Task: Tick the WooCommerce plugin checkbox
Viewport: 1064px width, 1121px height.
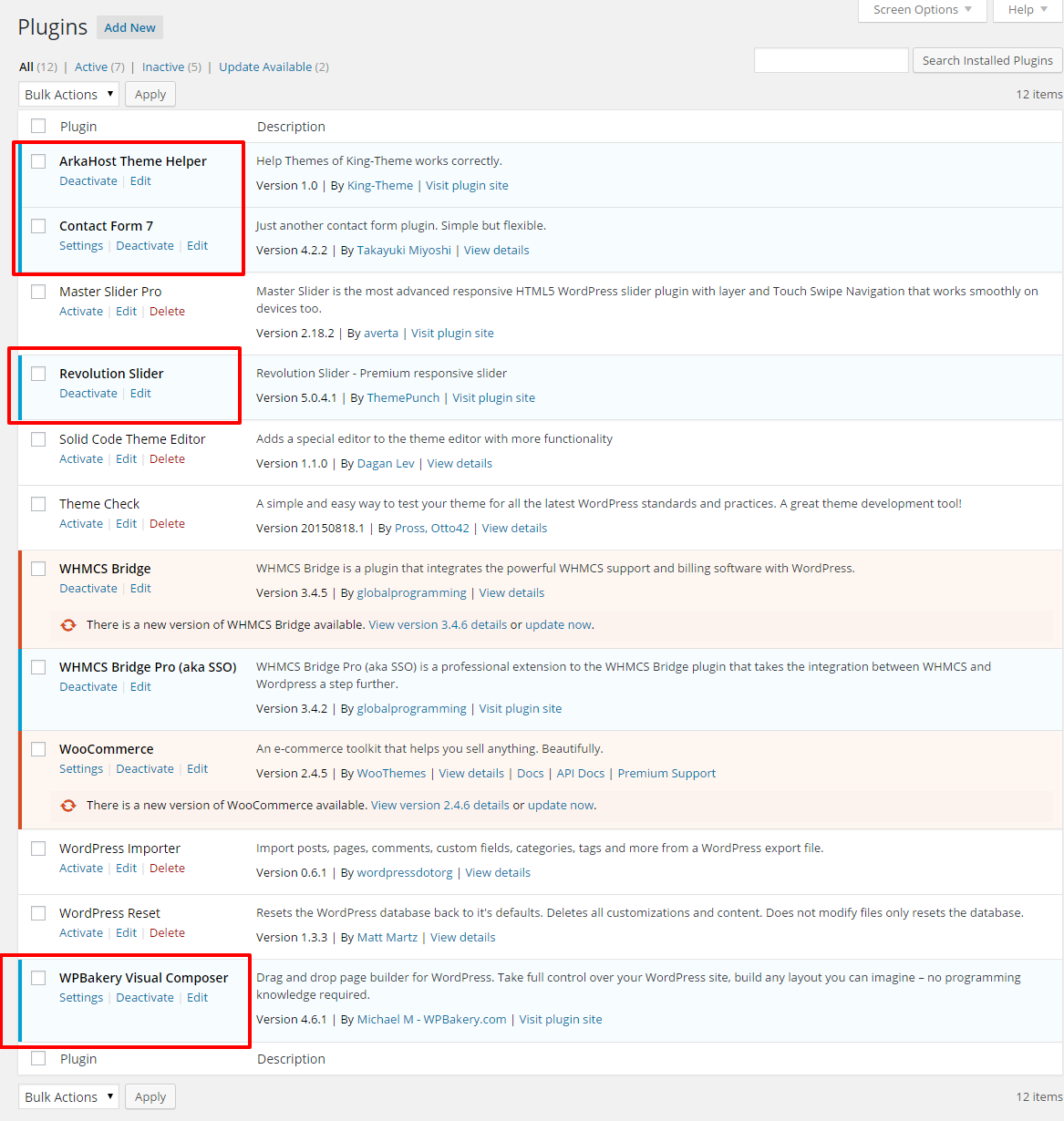Action: coord(38,749)
